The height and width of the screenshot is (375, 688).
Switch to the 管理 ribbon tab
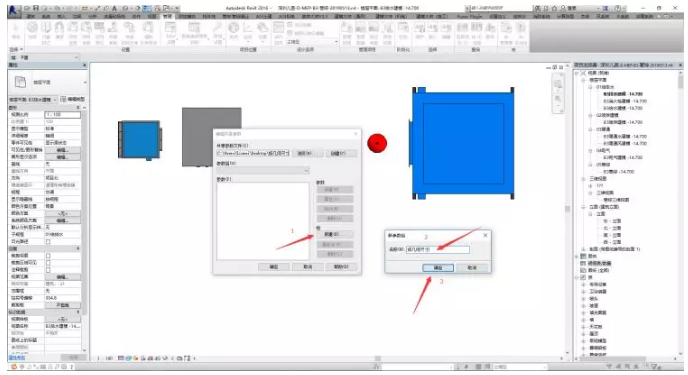(x=167, y=16)
